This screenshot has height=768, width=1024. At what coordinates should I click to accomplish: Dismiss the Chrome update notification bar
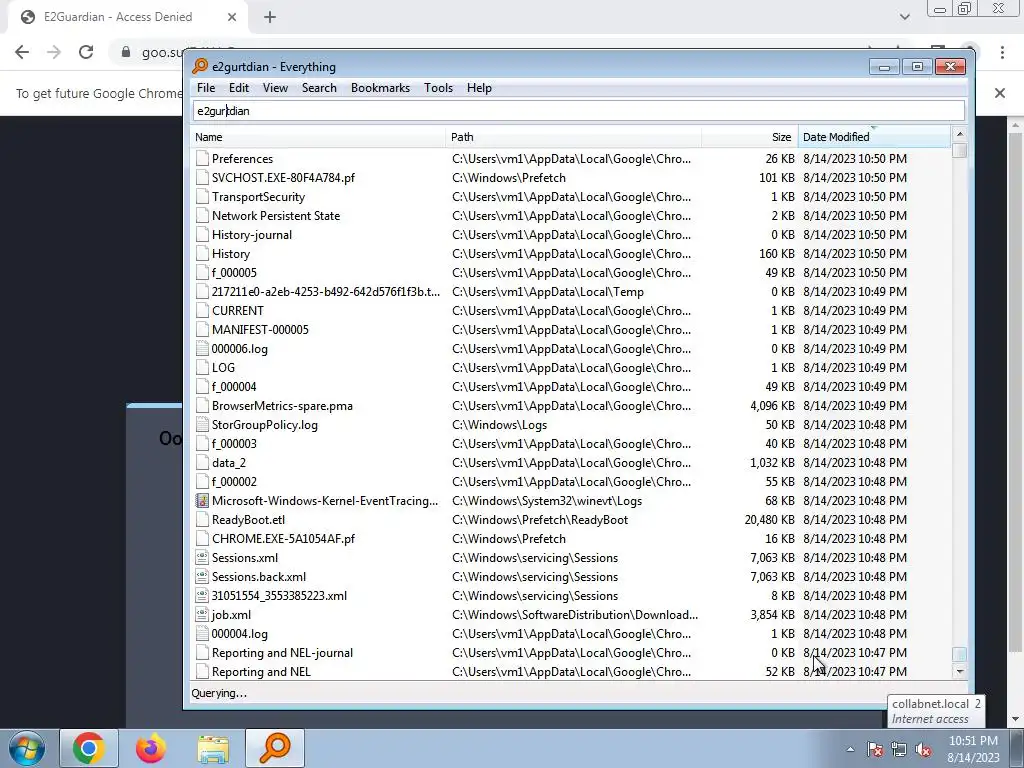coord(999,93)
